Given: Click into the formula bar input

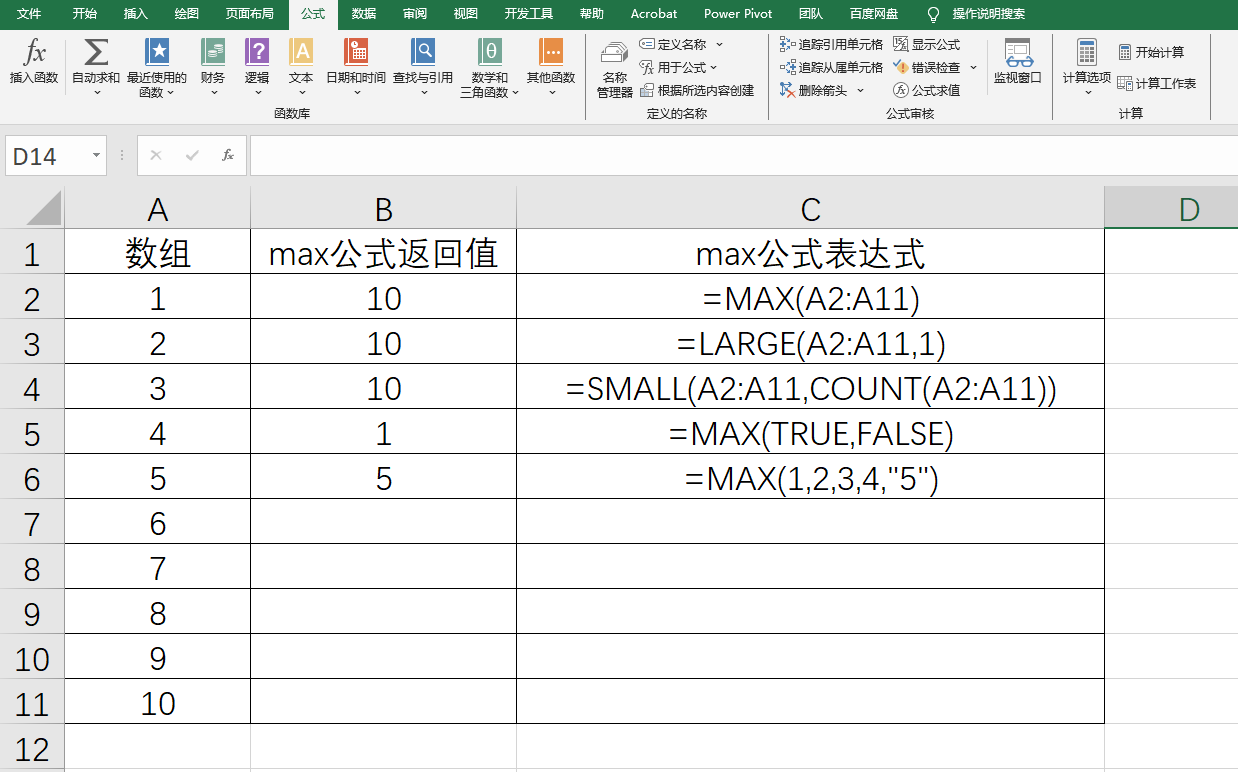Looking at the screenshot, I should [743, 155].
